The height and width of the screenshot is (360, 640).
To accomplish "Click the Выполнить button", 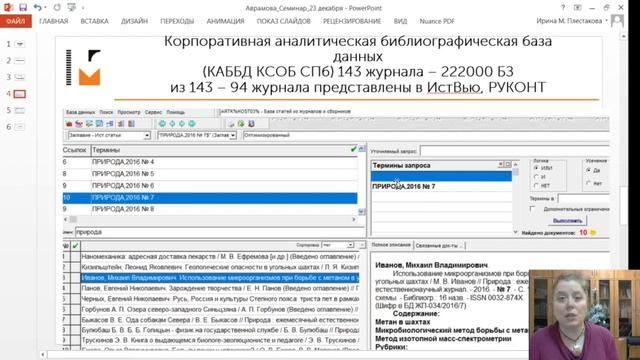I will click(567, 220).
